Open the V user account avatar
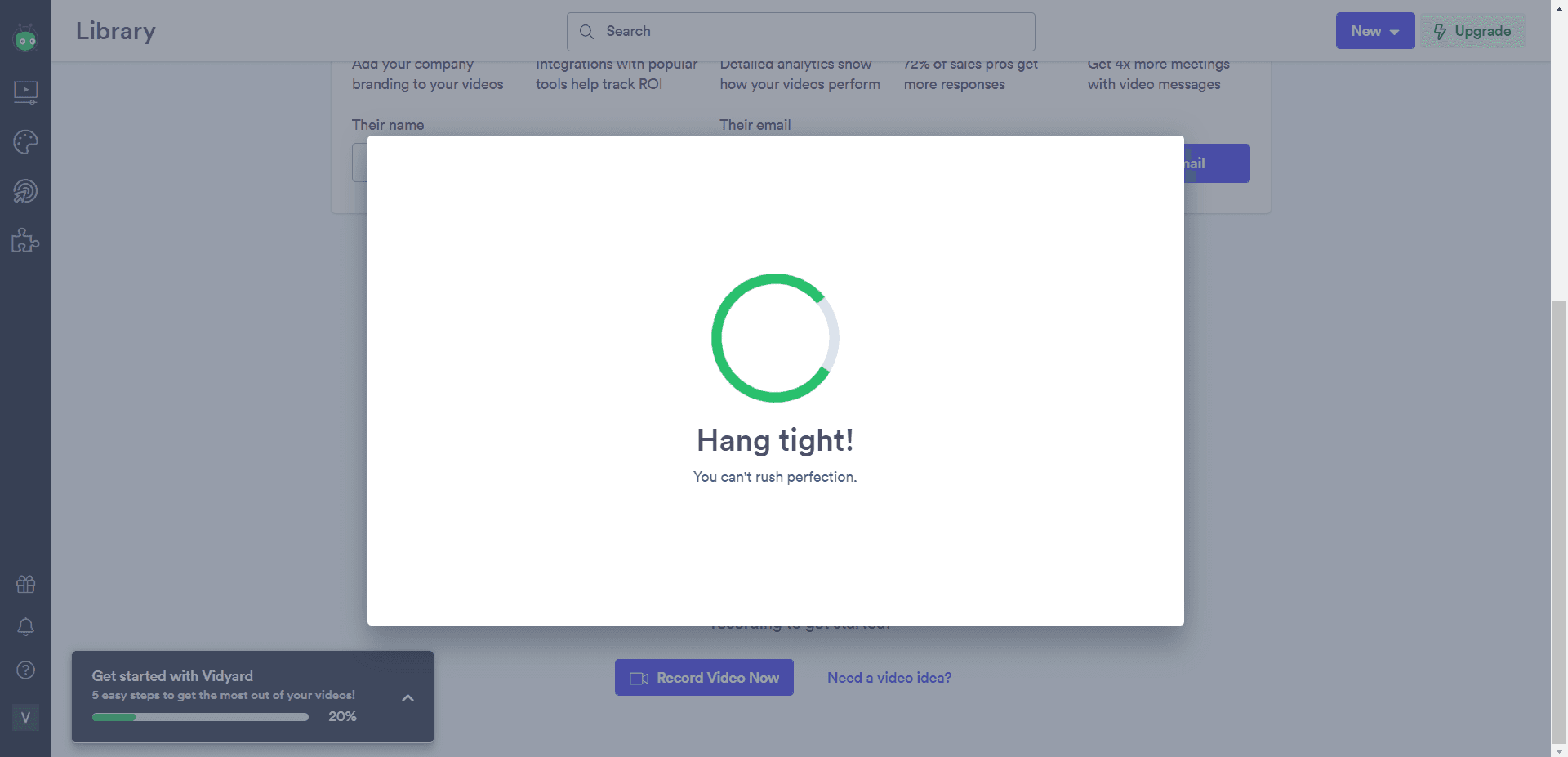The width and height of the screenshot is (1568, 757). coord(25,717)
